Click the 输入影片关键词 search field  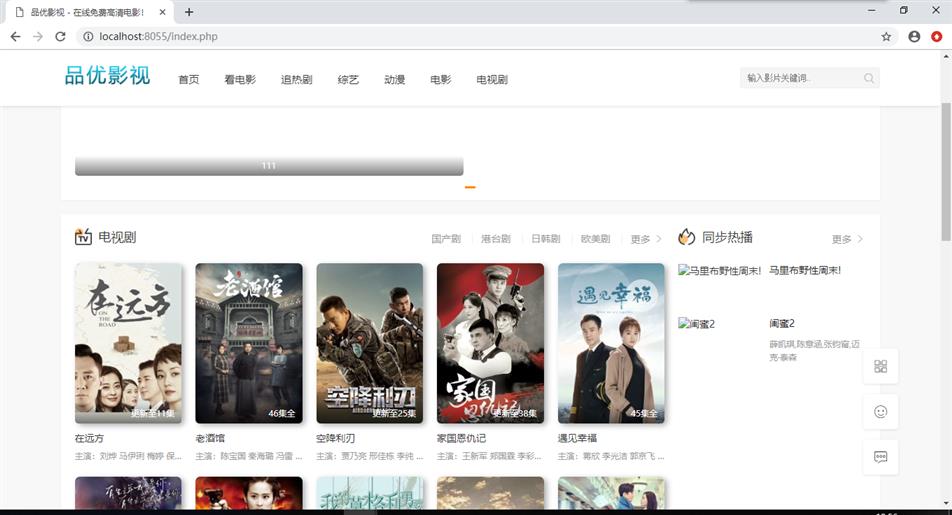[800, 78]
